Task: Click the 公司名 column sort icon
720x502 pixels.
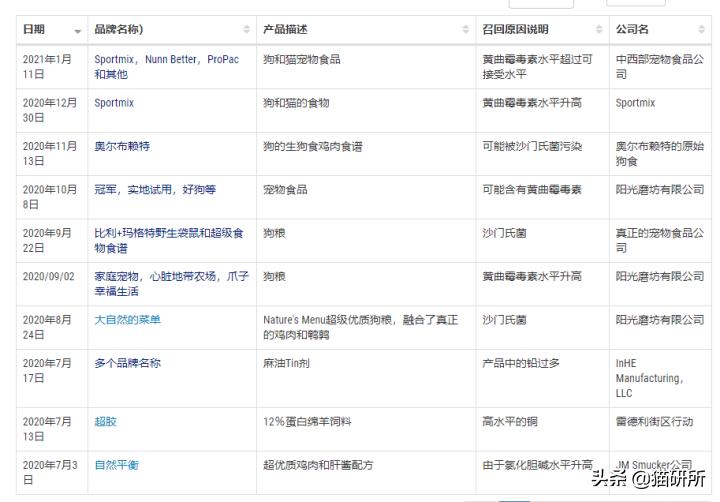Action: [701, 29]
